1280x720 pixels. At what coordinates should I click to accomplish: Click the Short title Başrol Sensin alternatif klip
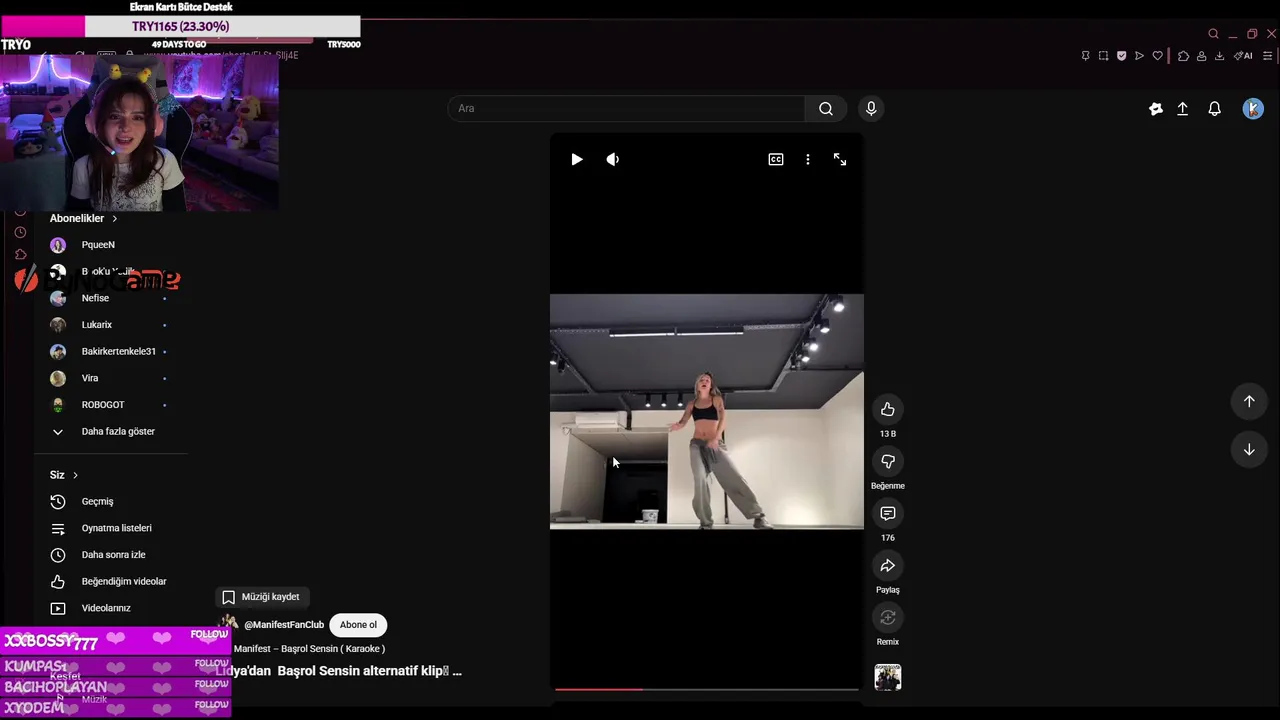pyautogui.click(x=339, y=671)
